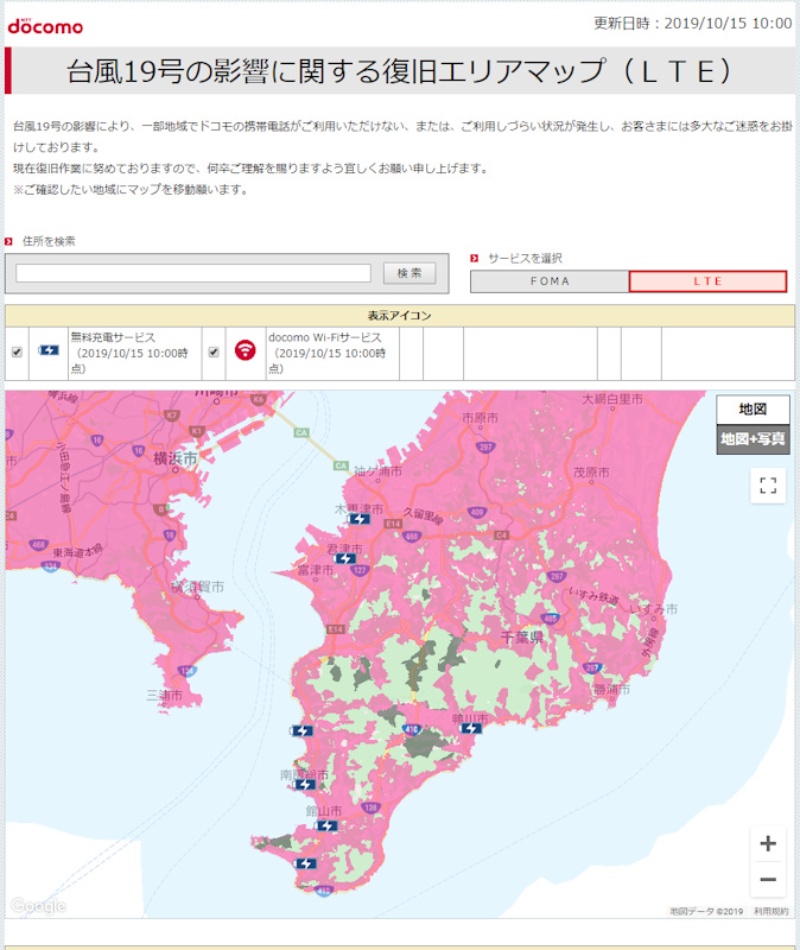Uncheck the docomo Wi-Fiサービス checkbox
The height and width of the screenshot is (950, 800).
[213, 352]
